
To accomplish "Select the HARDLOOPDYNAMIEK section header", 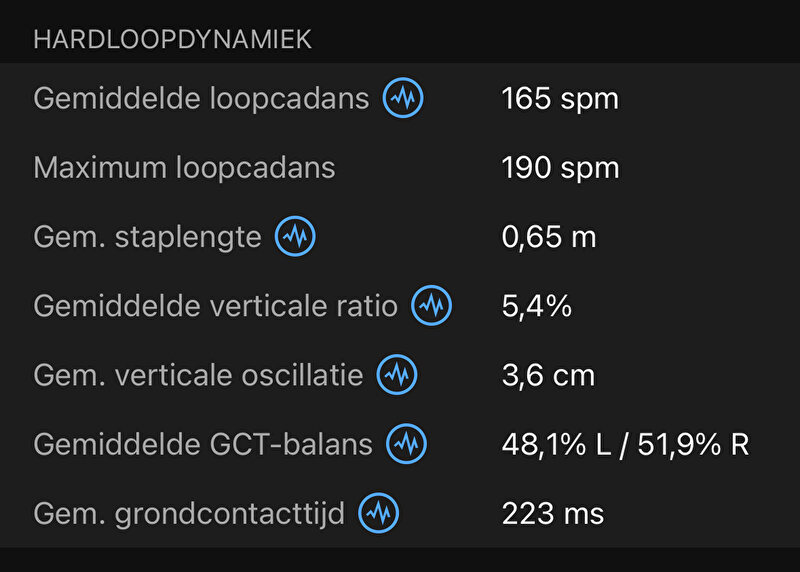I will (172, 39).
